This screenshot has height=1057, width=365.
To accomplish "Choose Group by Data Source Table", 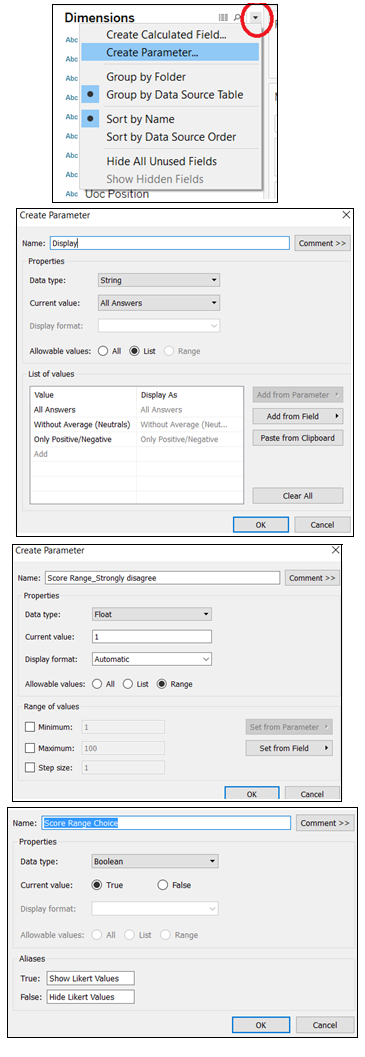I will [174, 94].
